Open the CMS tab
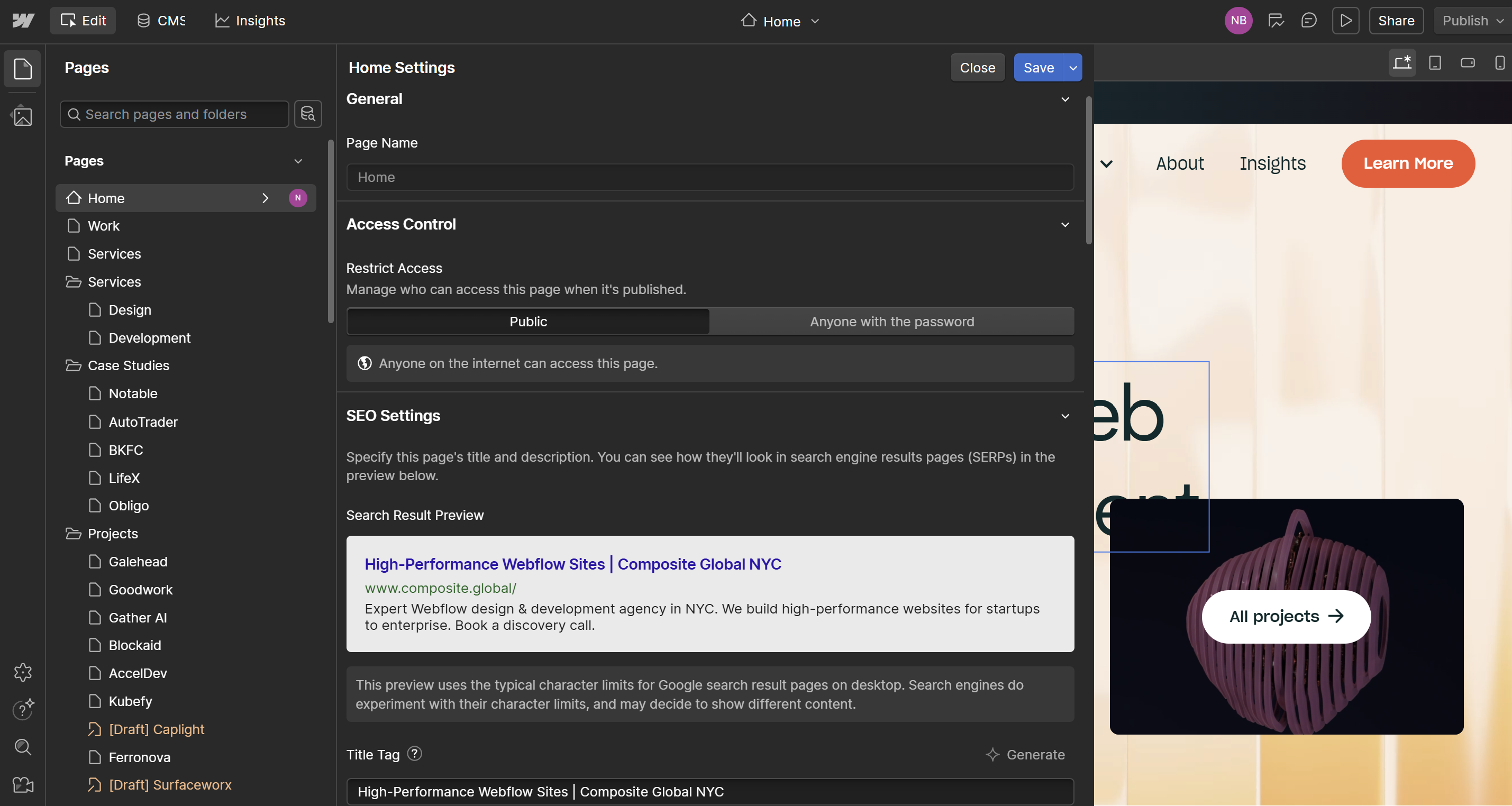The width and height of the screenshot is (1512, 806). 161,21
